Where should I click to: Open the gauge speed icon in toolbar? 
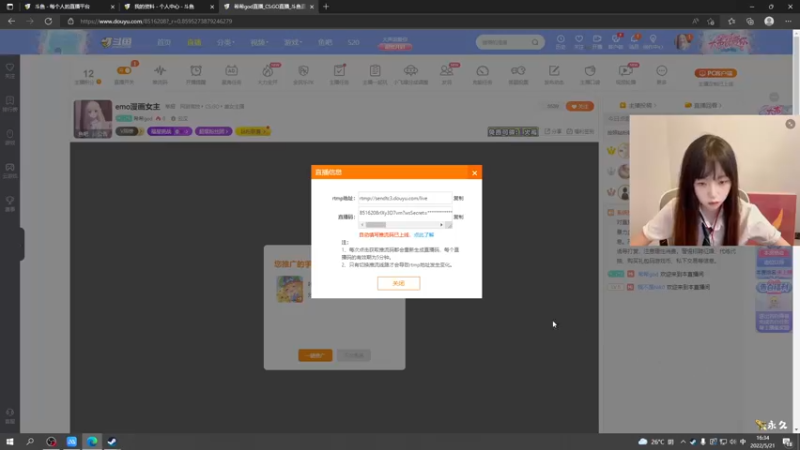(x=482, y=71)
